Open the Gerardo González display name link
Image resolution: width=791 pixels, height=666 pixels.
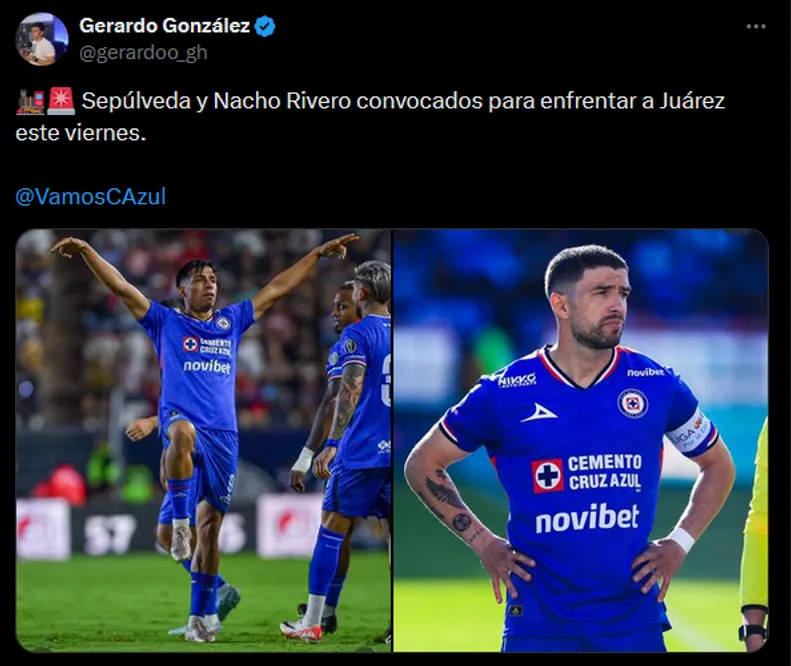164,27
